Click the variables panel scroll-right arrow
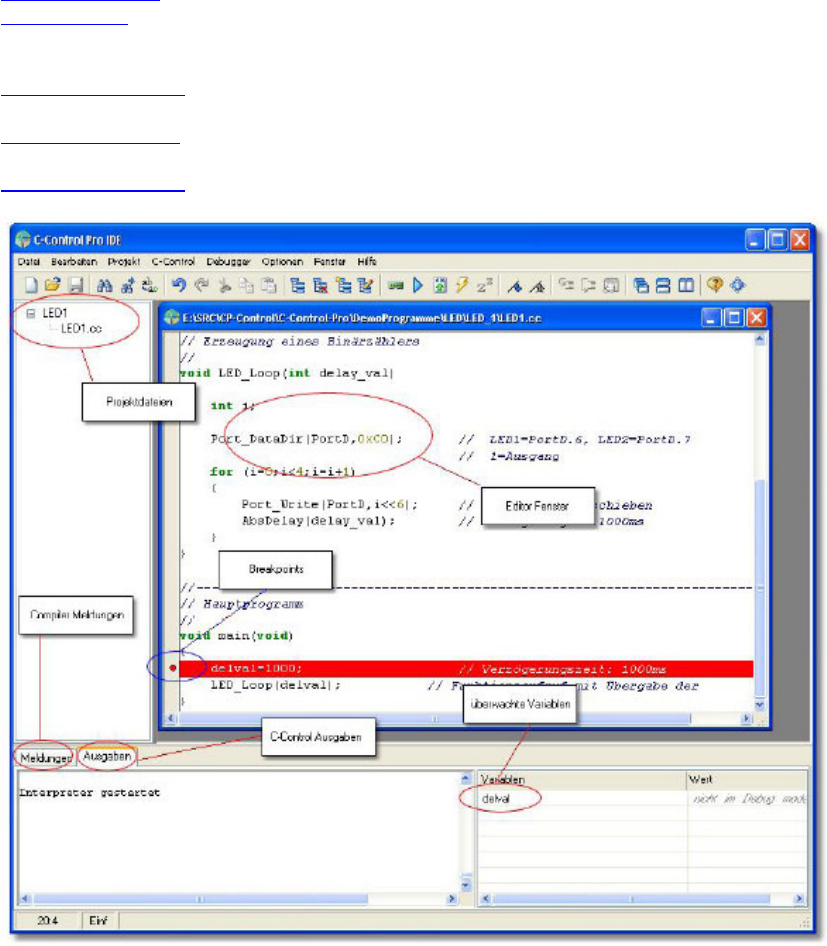Screen dimensions: 827x946 [800, 899]
